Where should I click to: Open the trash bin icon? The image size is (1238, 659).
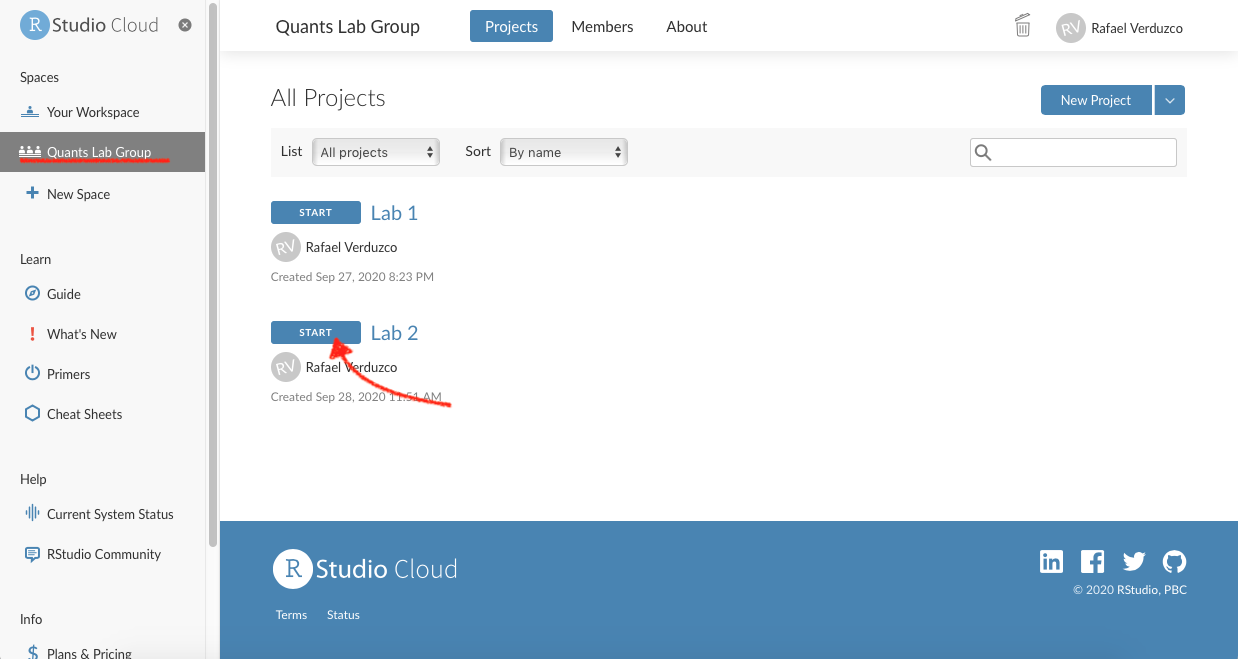pyautogui.click(x=1022, y=26)
